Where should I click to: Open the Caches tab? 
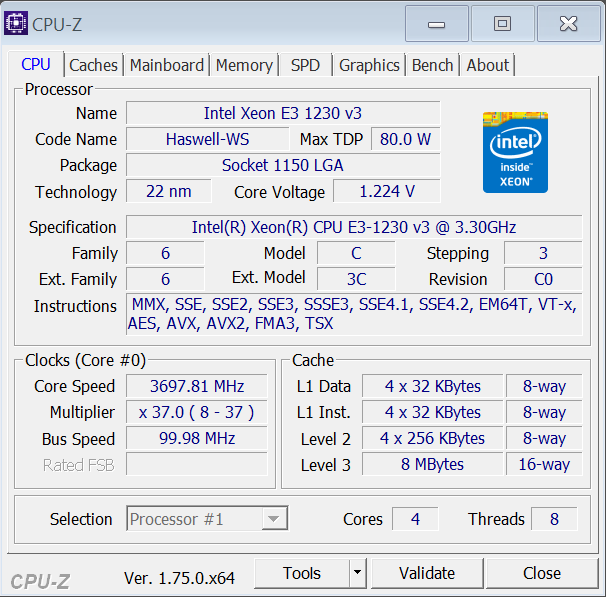tap(93, 65)
